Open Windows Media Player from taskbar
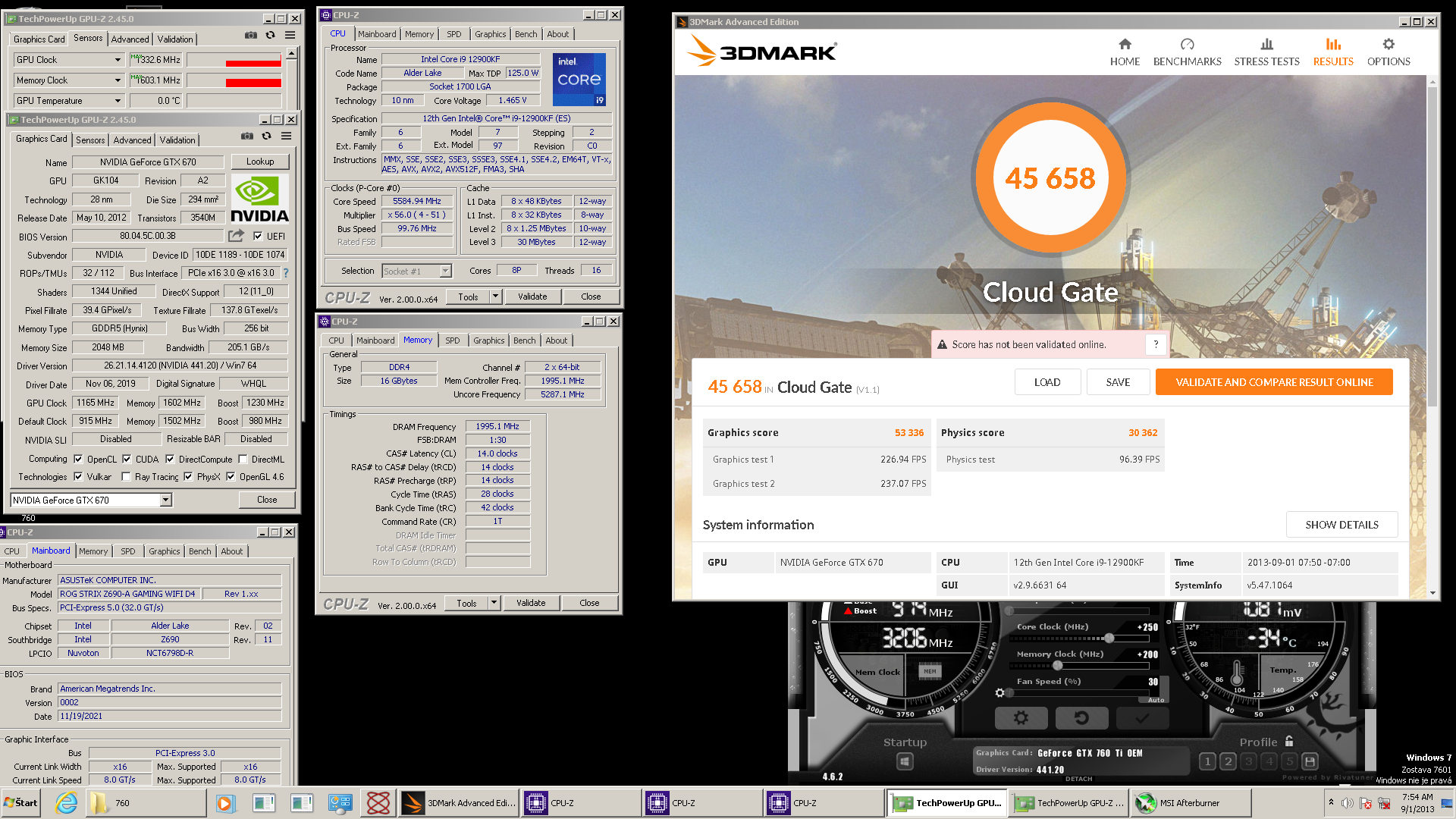The width and height of the screenshot is (1456, 819). point(224,803)
